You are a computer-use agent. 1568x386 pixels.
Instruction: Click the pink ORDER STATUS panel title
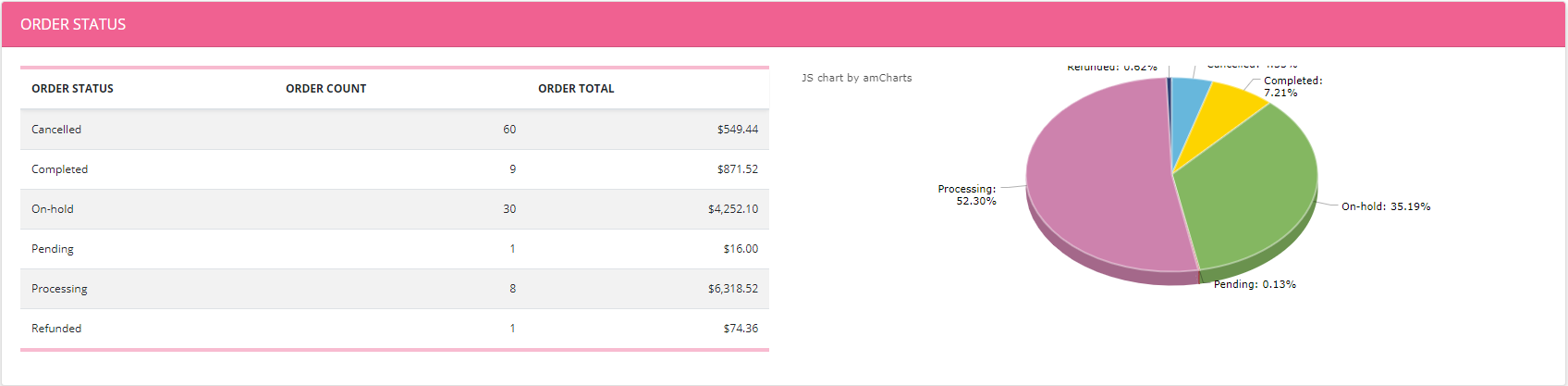(73, 25)
